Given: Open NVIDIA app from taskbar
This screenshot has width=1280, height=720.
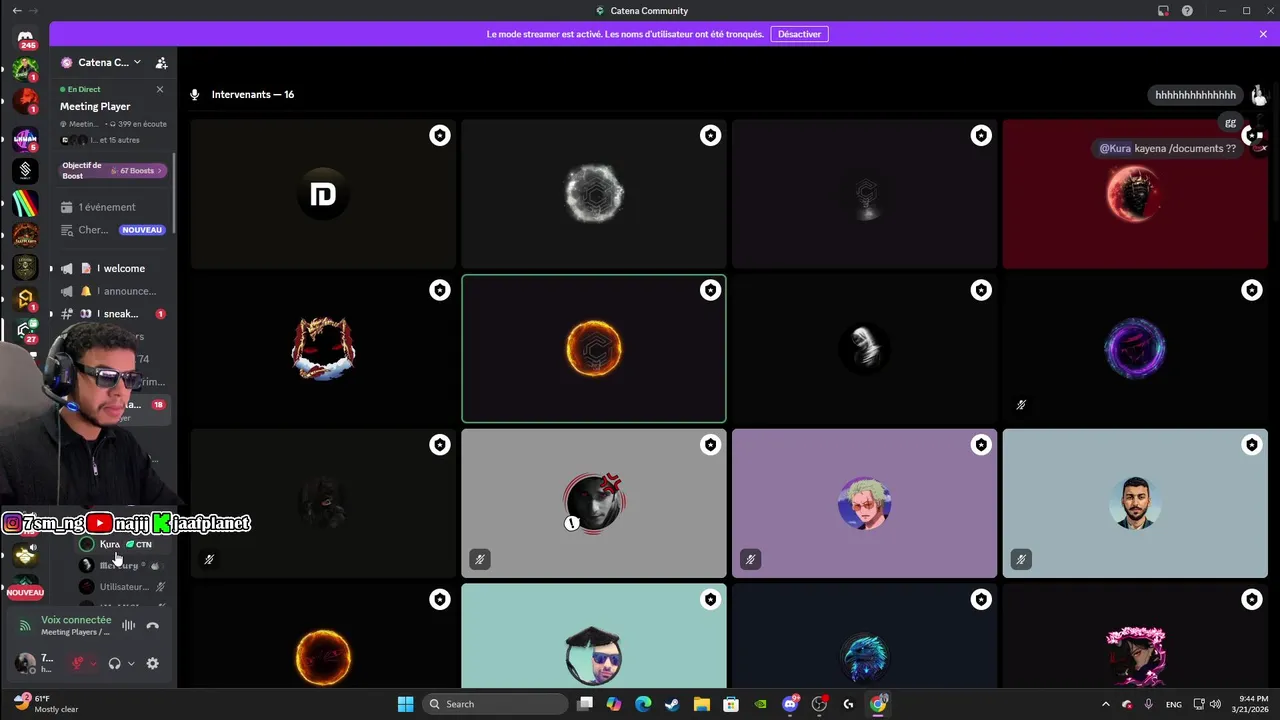Looking at the screenshot, I should pos(760,704).
